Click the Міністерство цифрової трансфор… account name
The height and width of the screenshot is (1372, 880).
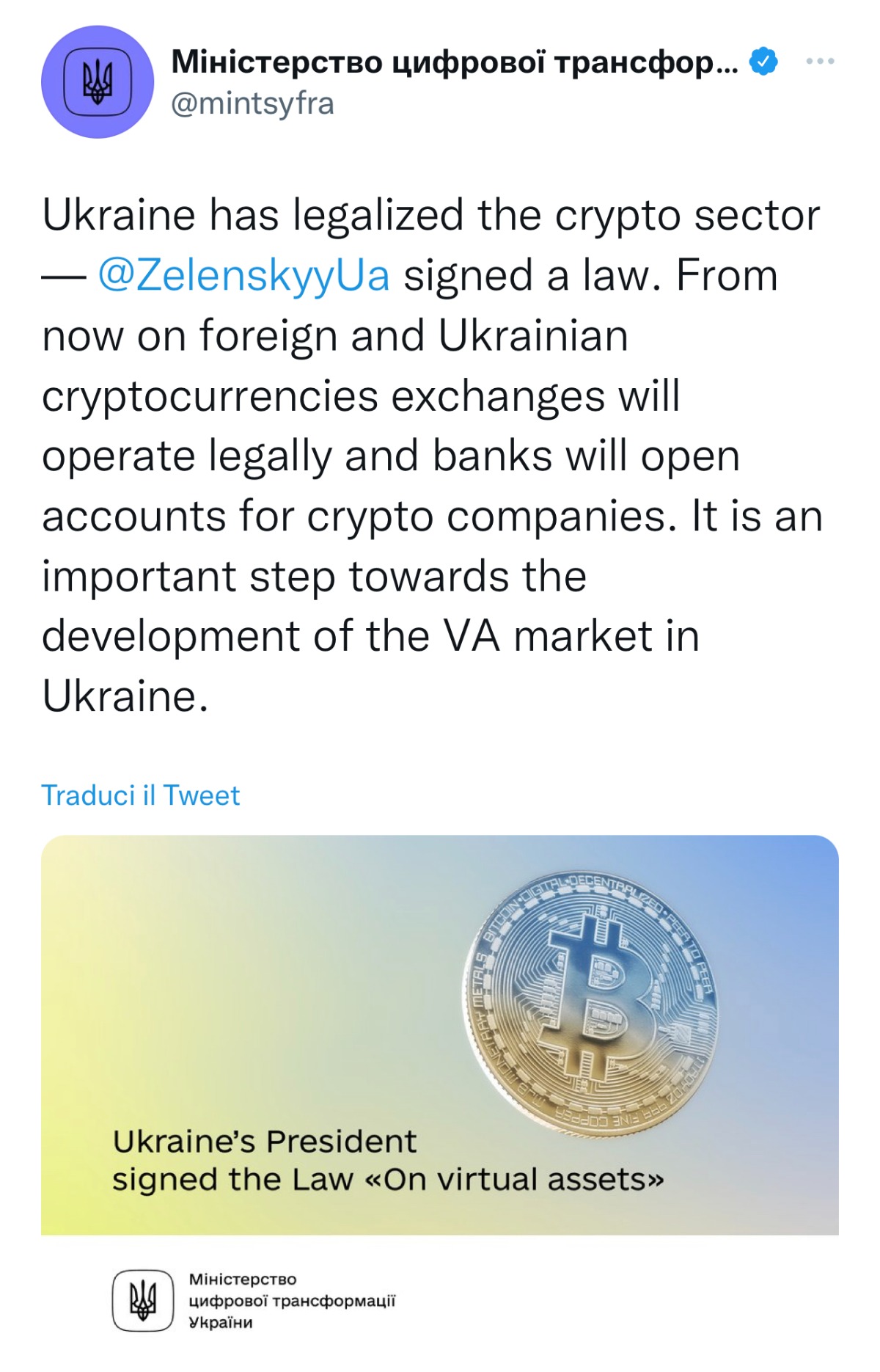click(x=454, y=62)
